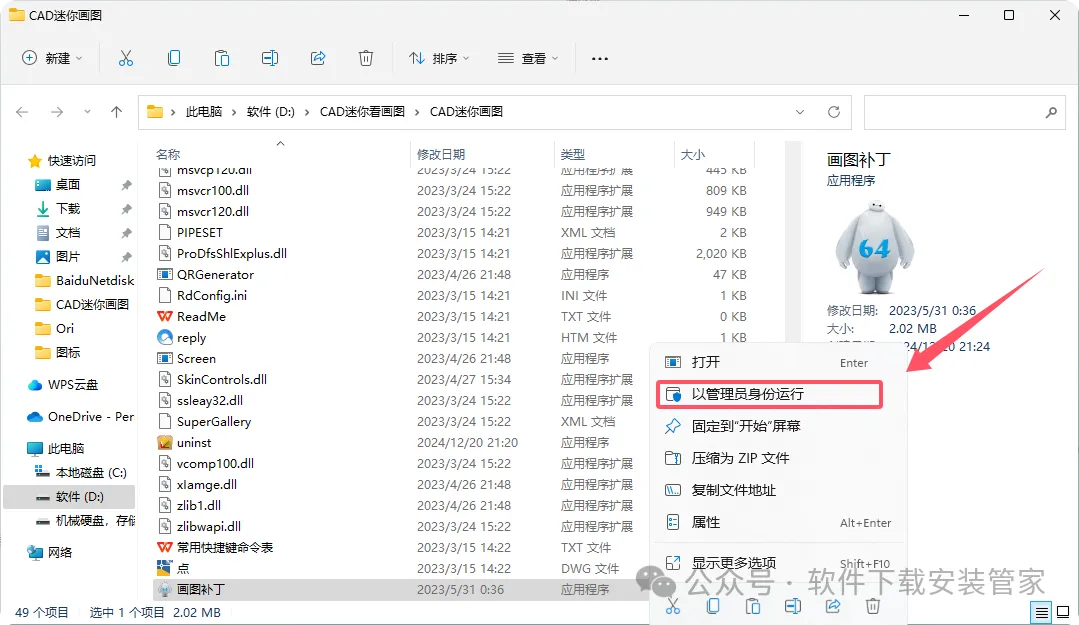
Task: Select WPS云盘 in the sidebar
Action: coord(72,385)
